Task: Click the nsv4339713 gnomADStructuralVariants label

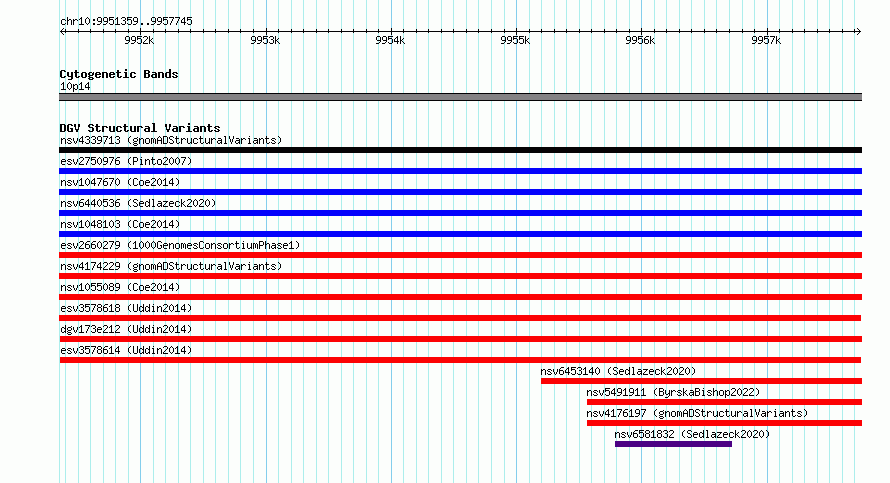Action: (171, 140)
